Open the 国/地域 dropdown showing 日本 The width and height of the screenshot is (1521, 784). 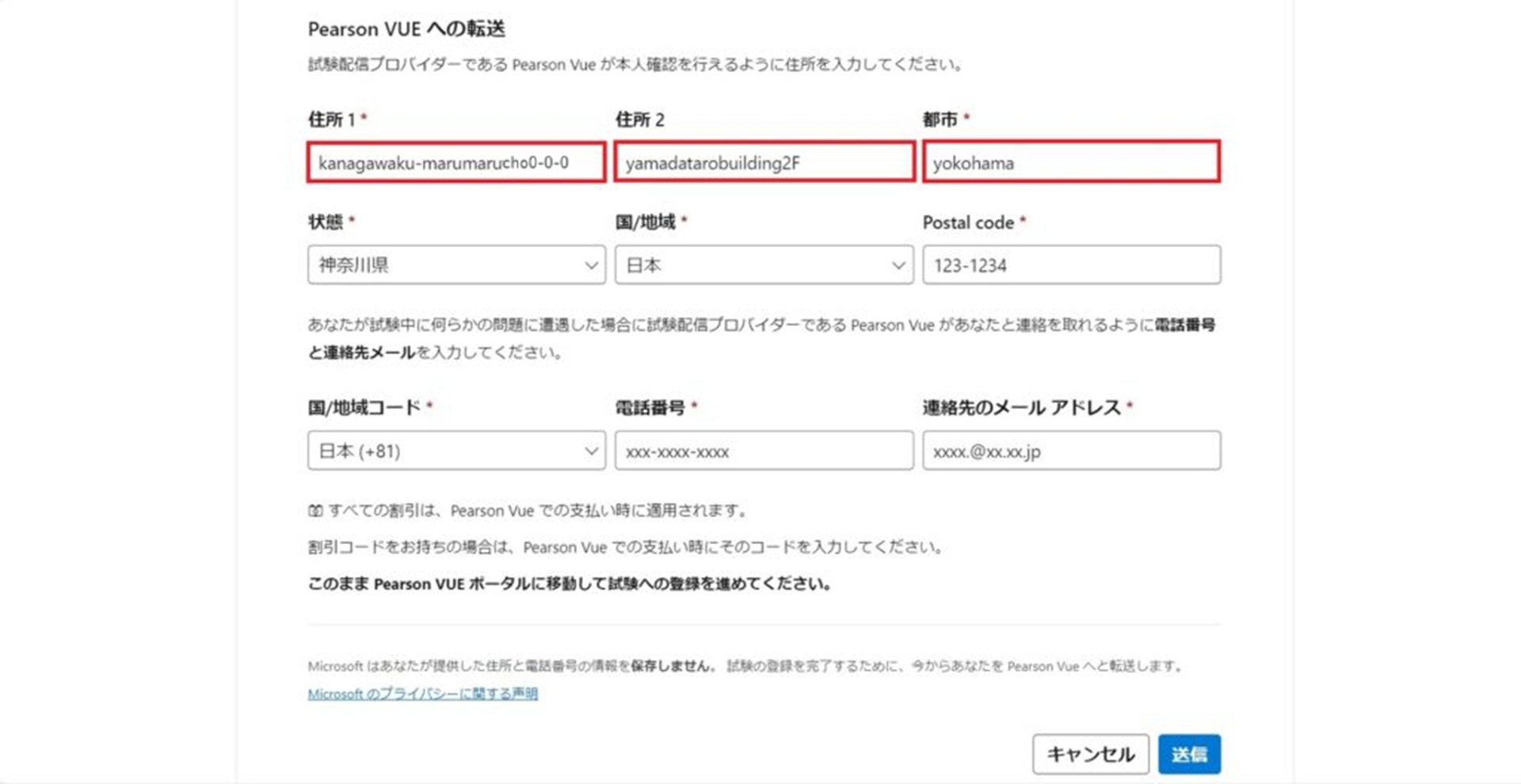point(764,265)
